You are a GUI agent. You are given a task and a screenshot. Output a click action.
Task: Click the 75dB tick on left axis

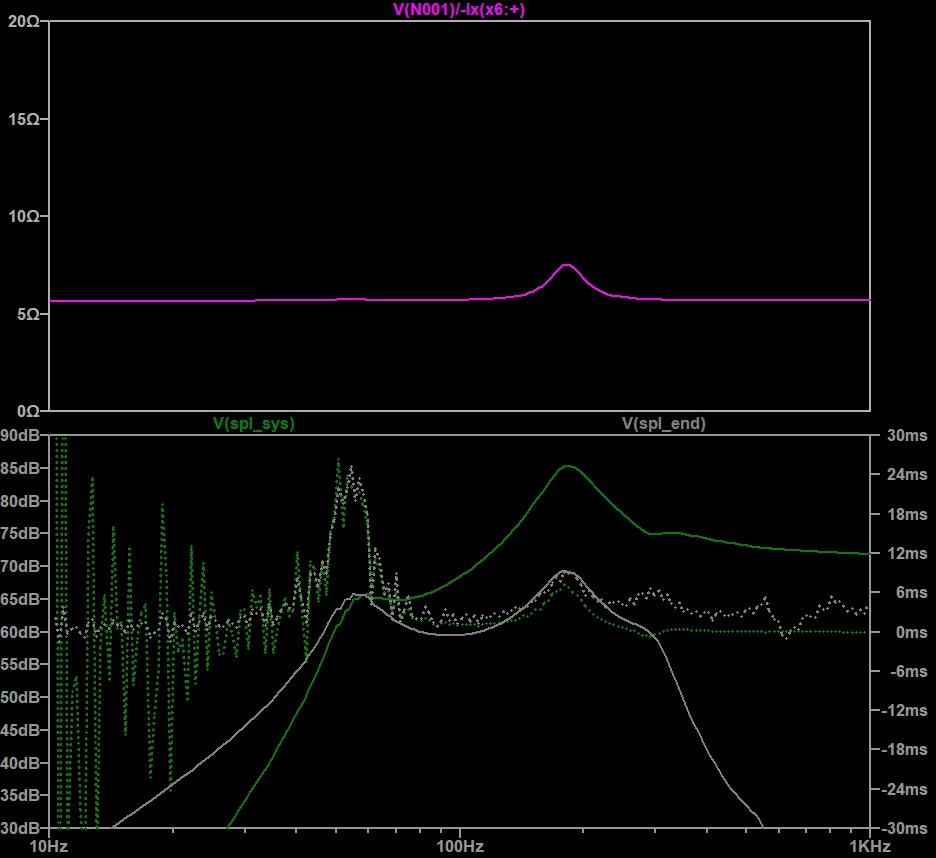click(x=21, y=534)
